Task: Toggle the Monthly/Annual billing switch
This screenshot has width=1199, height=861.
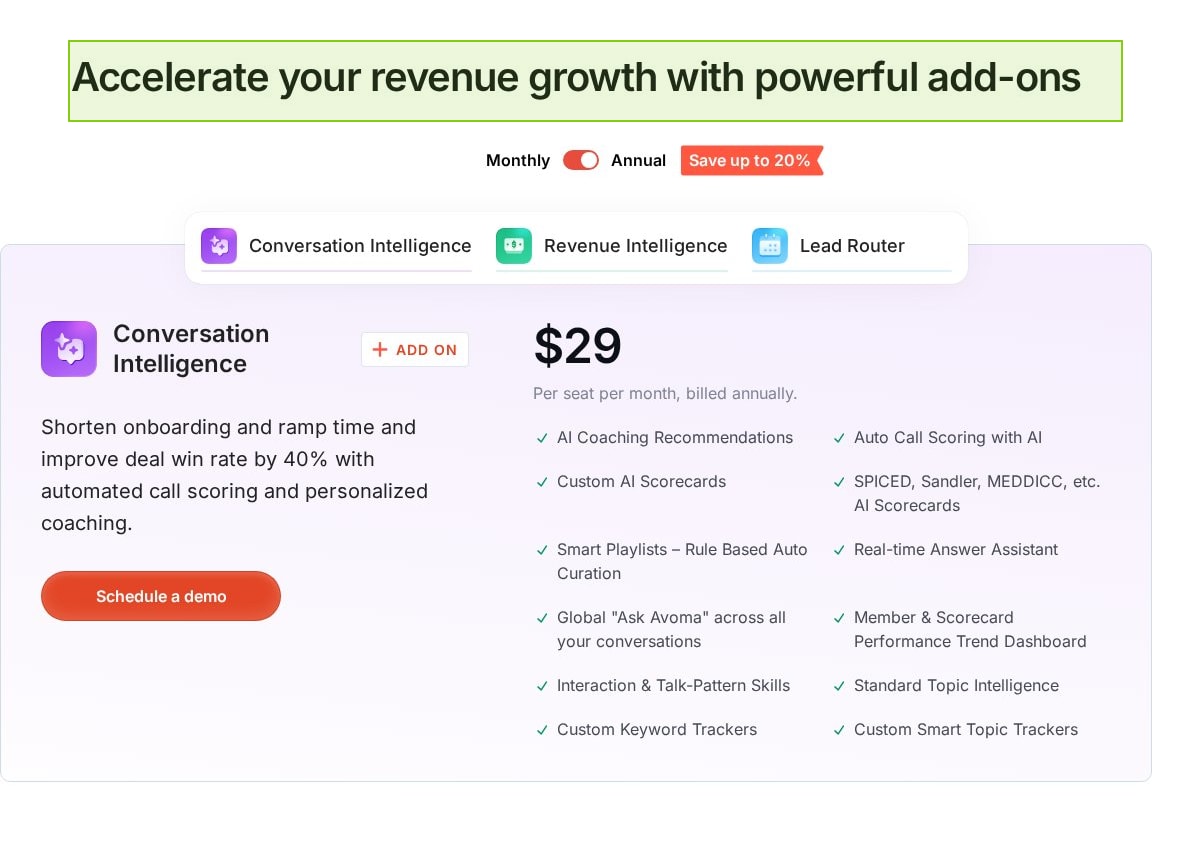Action: click(580, 160)
